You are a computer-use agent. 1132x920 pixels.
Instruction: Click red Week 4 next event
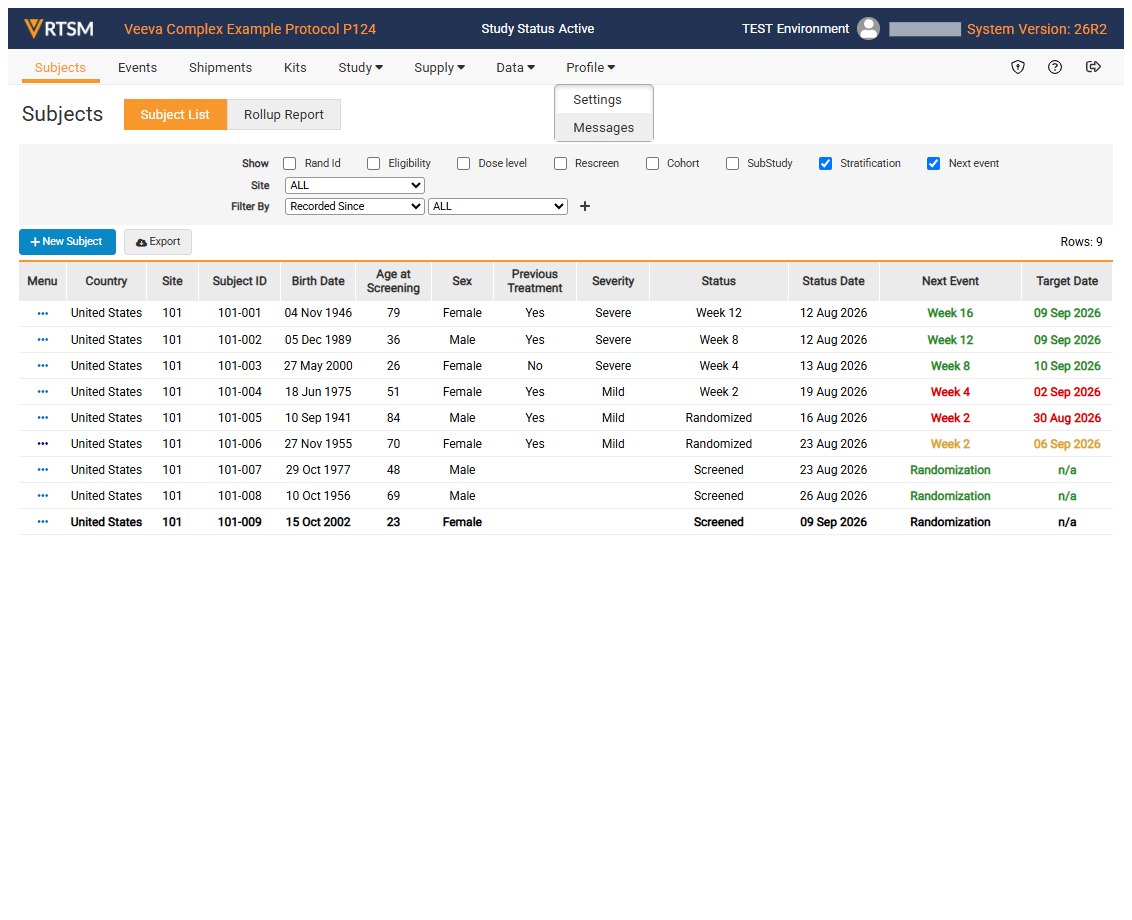(x=950, y=392)
